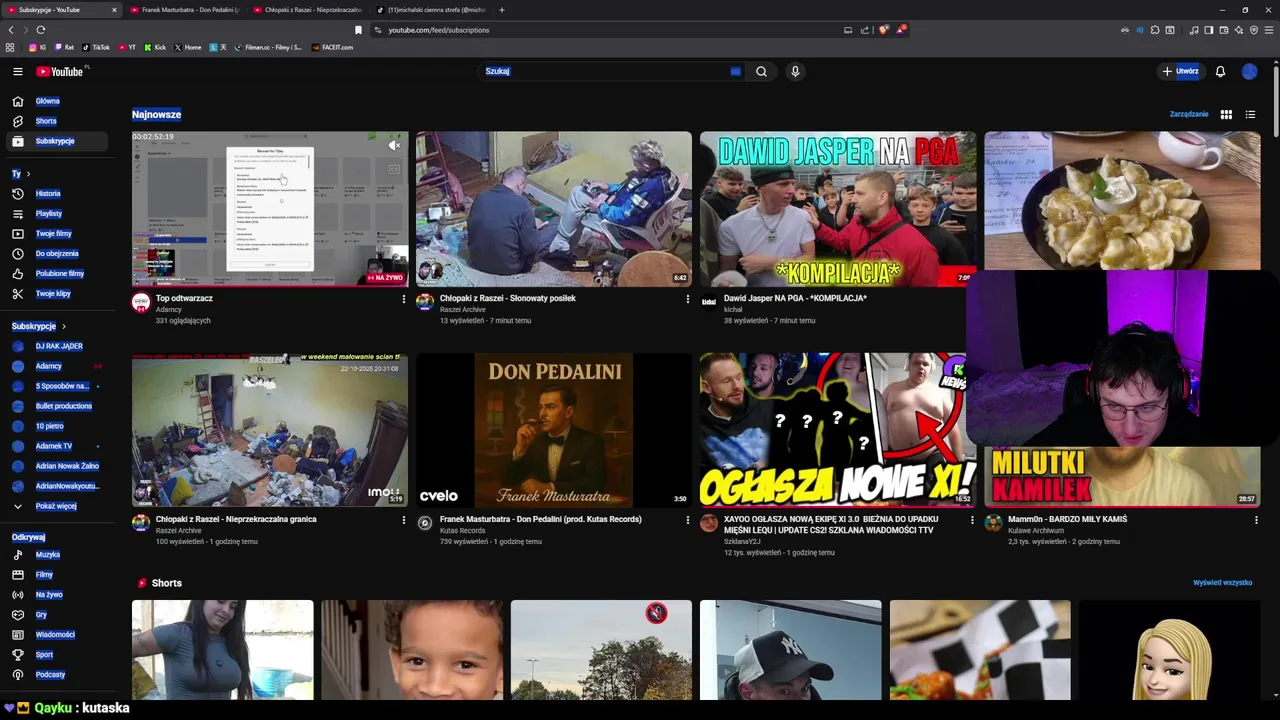This screenshot has width=1280, height=720.
Task: Open the IG bookmark
Action: point(38,47)
